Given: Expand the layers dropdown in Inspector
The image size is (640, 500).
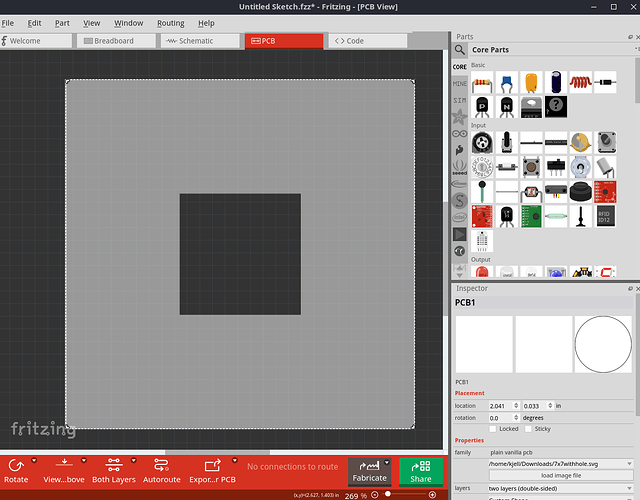Looking at the screenshot, I should point(628,488).
